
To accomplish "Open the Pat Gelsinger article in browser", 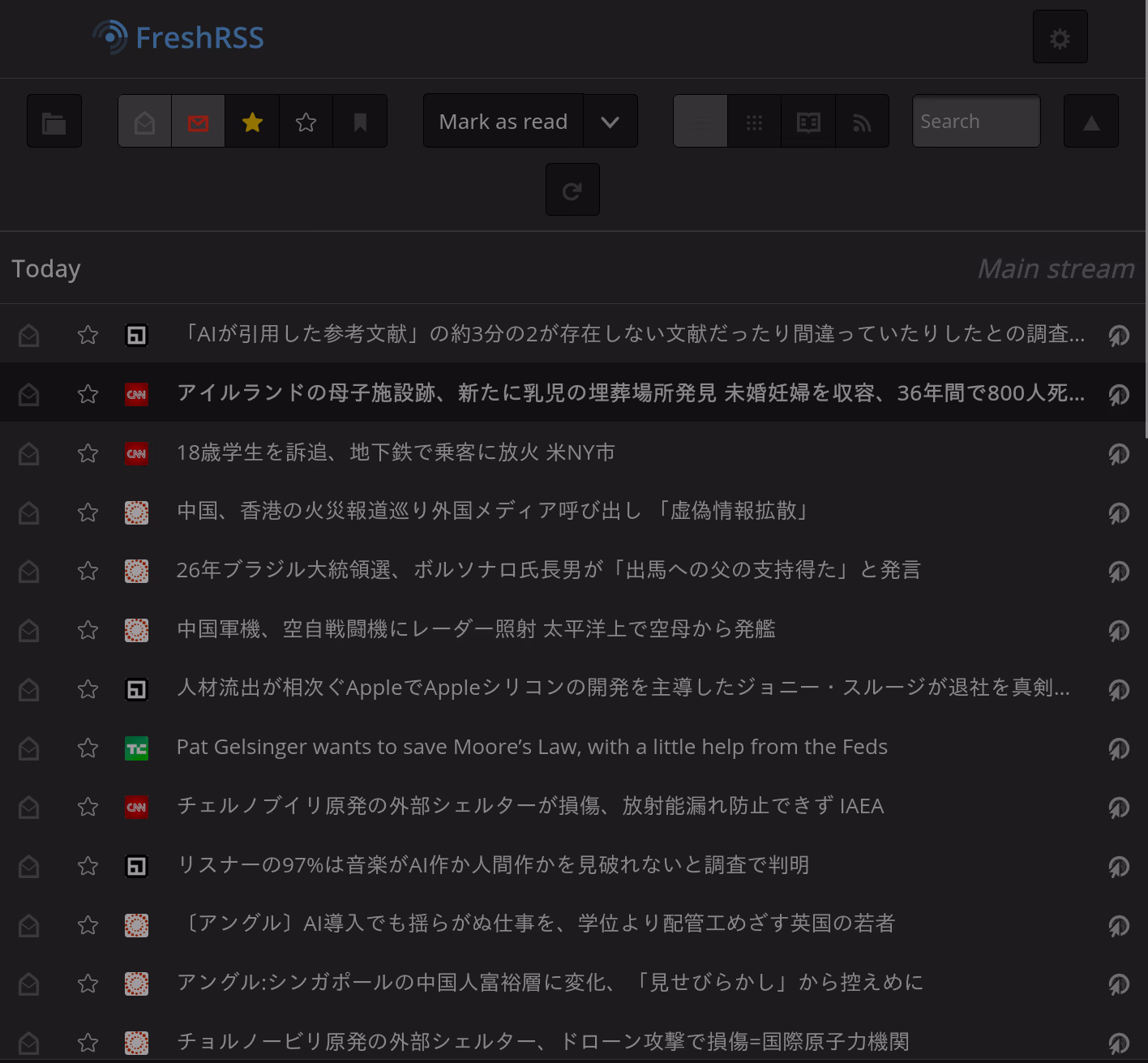I will 1119,748.
